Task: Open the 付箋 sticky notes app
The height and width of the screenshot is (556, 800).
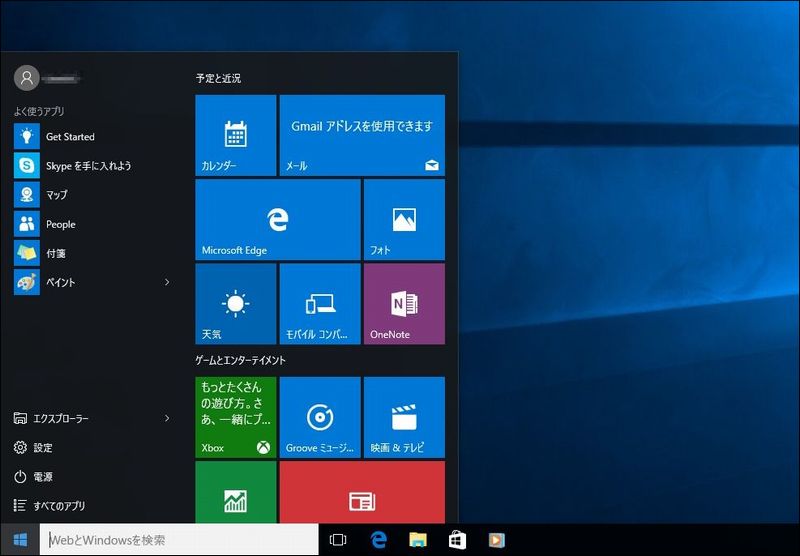Action: (x=92, y=253)
